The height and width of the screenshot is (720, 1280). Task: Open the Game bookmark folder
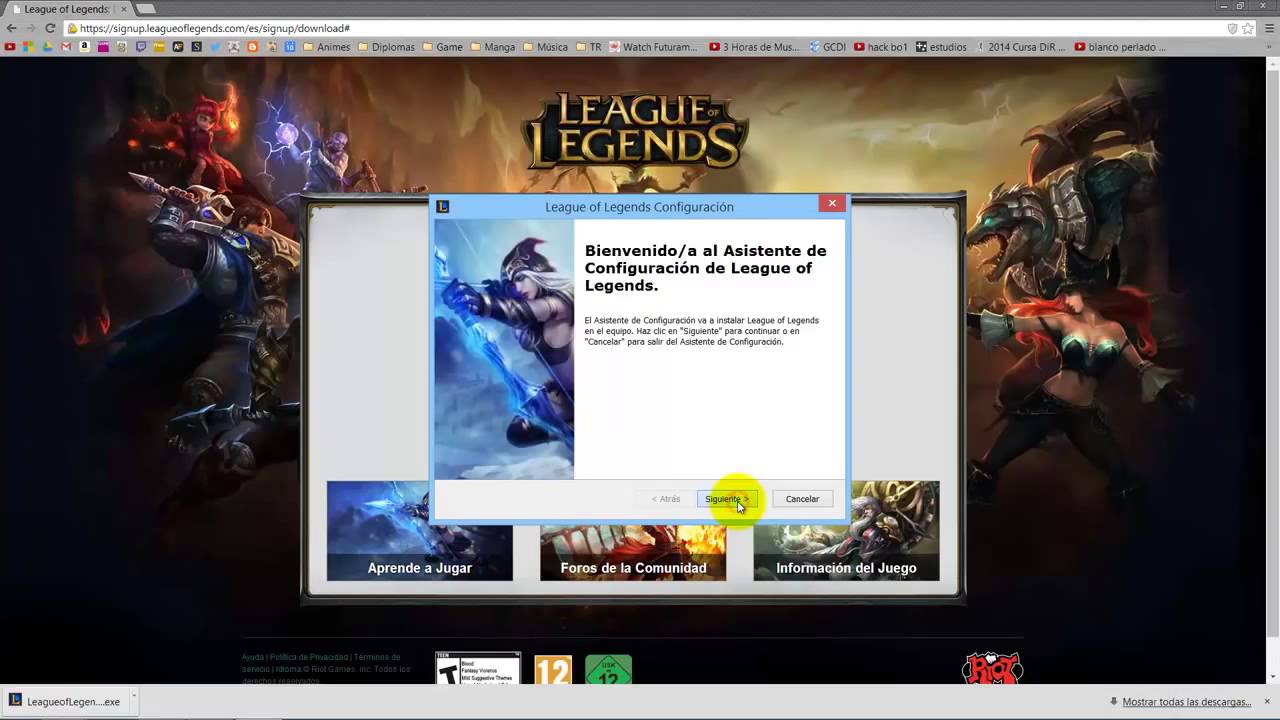[x=442, y=47]
